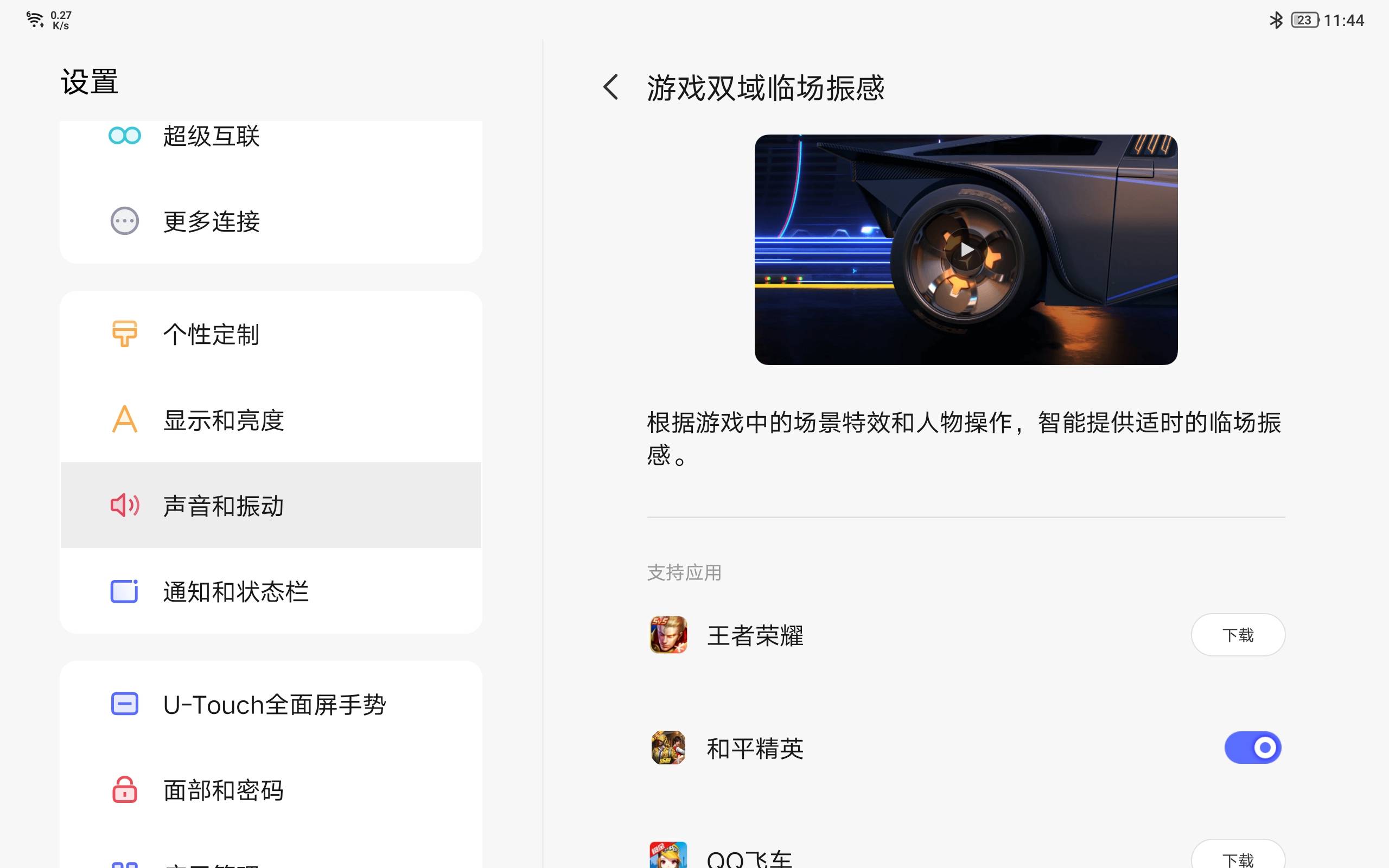
Task: Tap the U-Touch gesture icon
Action: (125, 704)
